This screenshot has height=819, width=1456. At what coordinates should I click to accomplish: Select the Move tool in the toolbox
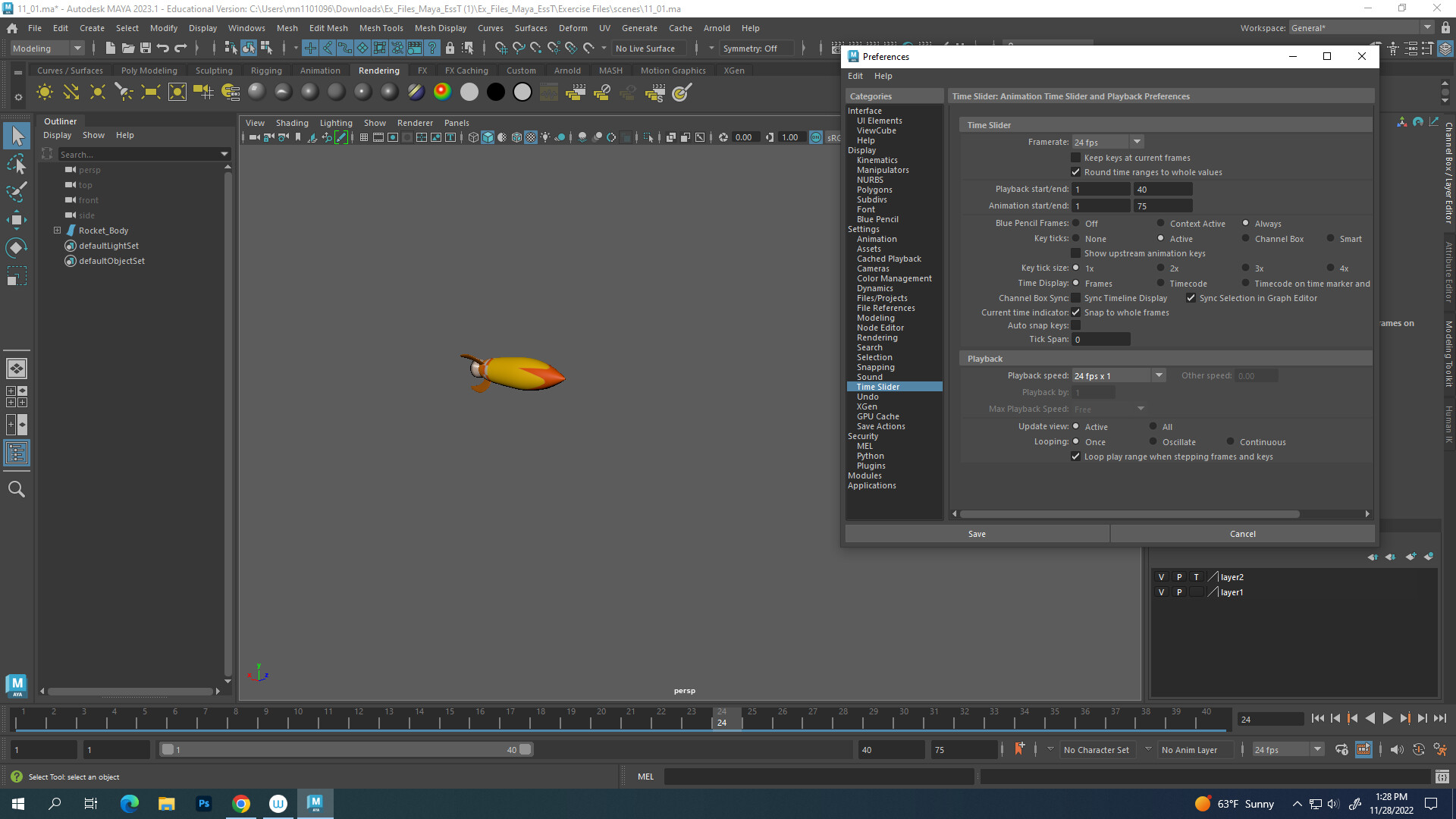17,220
